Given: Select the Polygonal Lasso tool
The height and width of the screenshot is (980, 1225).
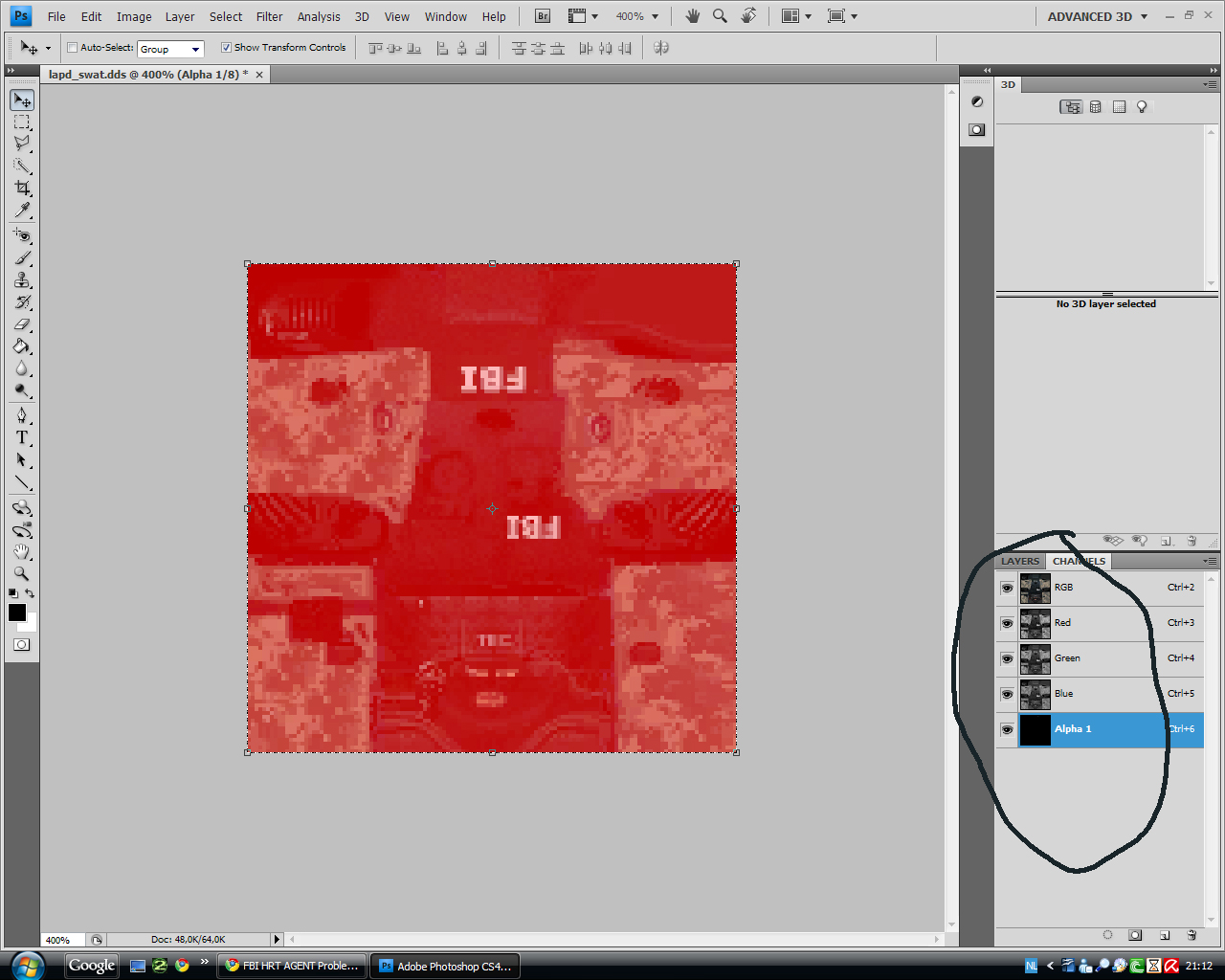Looking at the screenshot, I should (x=22, y=144).
